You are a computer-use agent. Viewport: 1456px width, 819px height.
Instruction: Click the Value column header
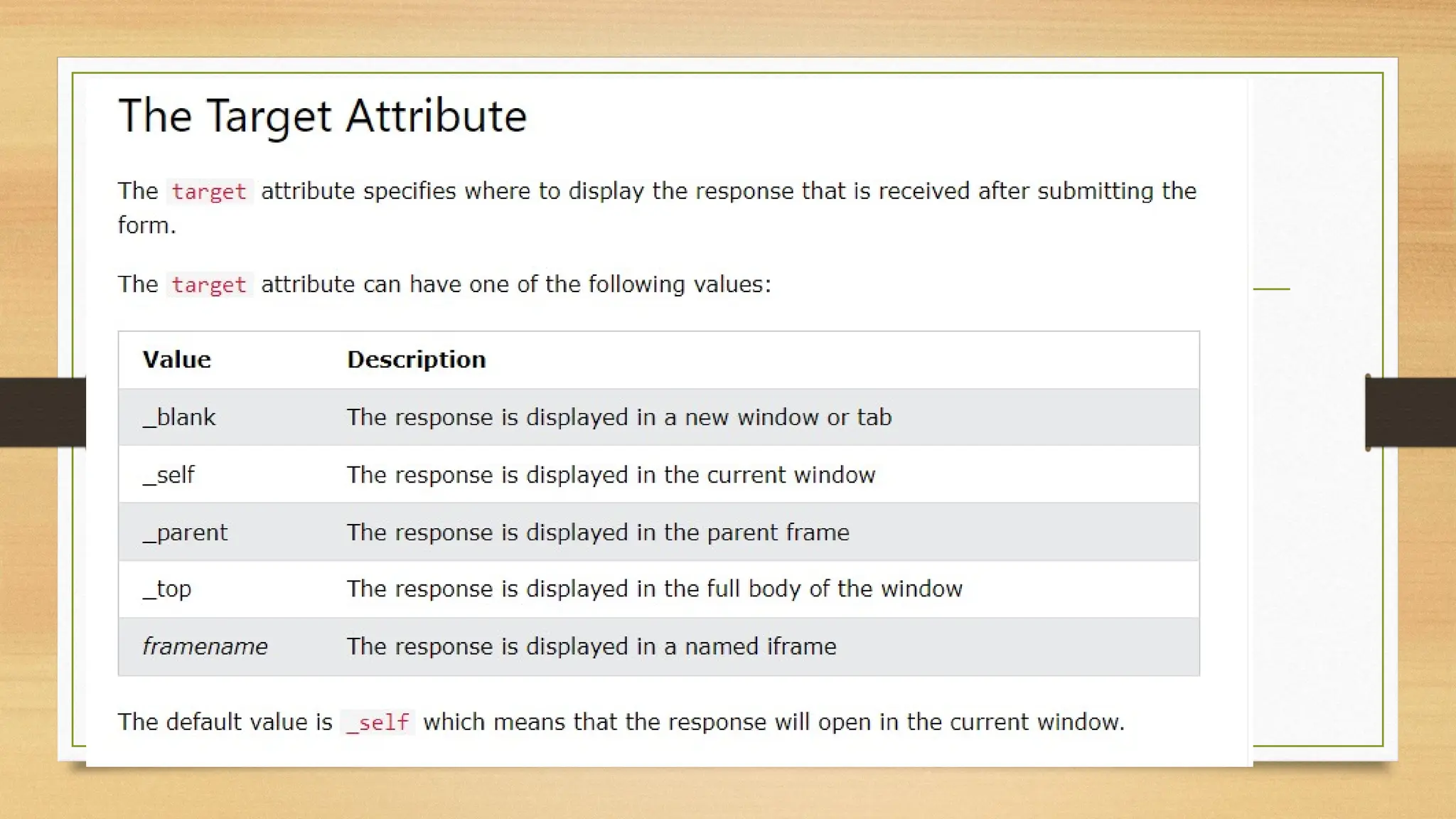[x=176, y=360]
